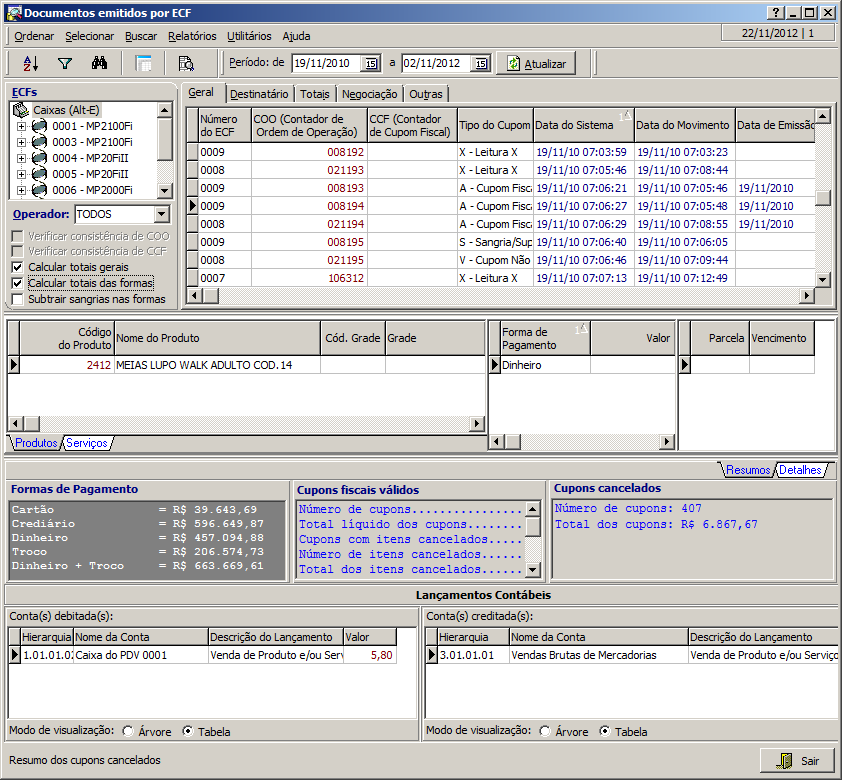Click the column layout toolbar icon
This screenshot has width=842, height=780.
click(x=144, y=63)
